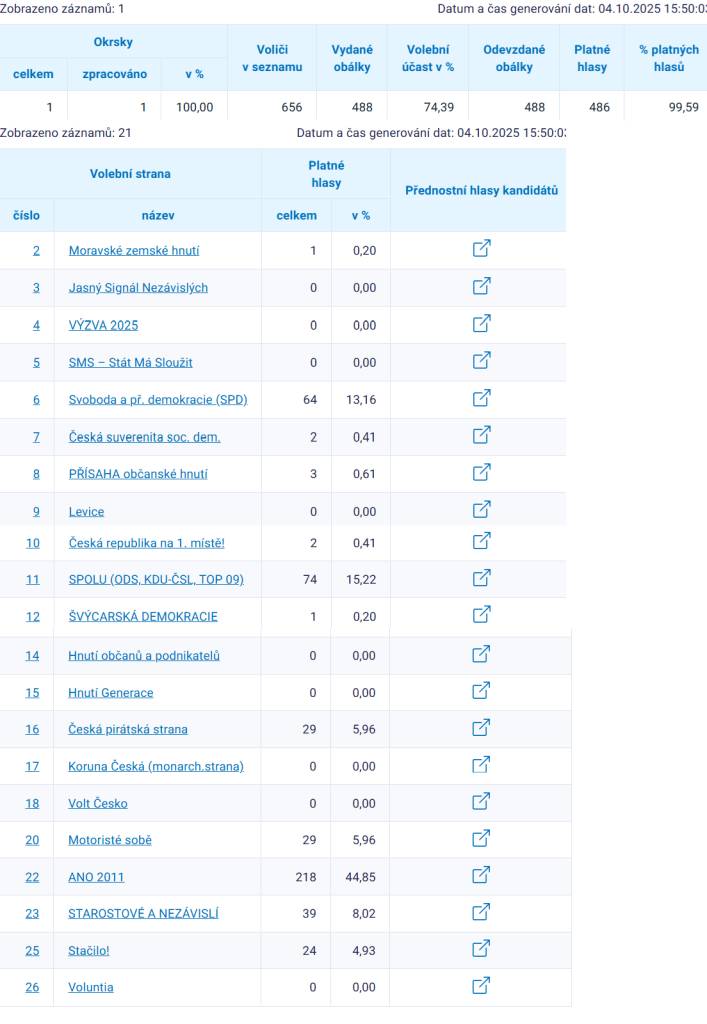Open the Svoboda a př. demokracie (SPD) link
The height and width of the screenshot is (1024, 707).
pyautogui.click(x=158, y=400)
